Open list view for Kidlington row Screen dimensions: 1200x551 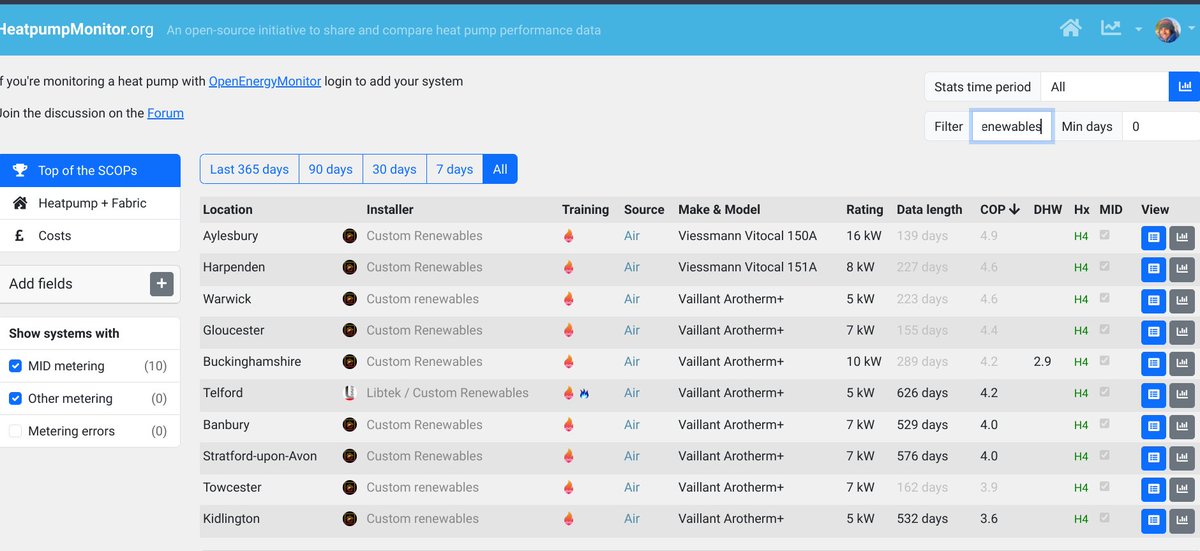[1153, 520]
